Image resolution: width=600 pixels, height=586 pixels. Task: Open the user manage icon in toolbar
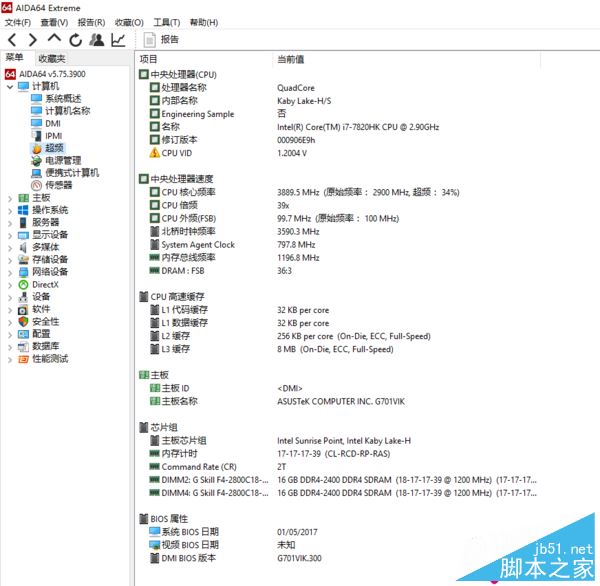pos(97,39)
